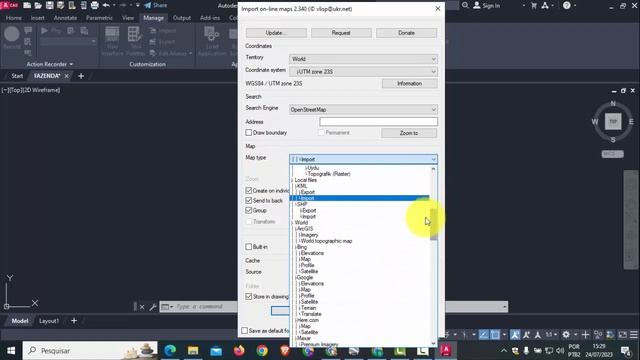
Task: Switch to the Layout1 tab
Action: point(49,321)
